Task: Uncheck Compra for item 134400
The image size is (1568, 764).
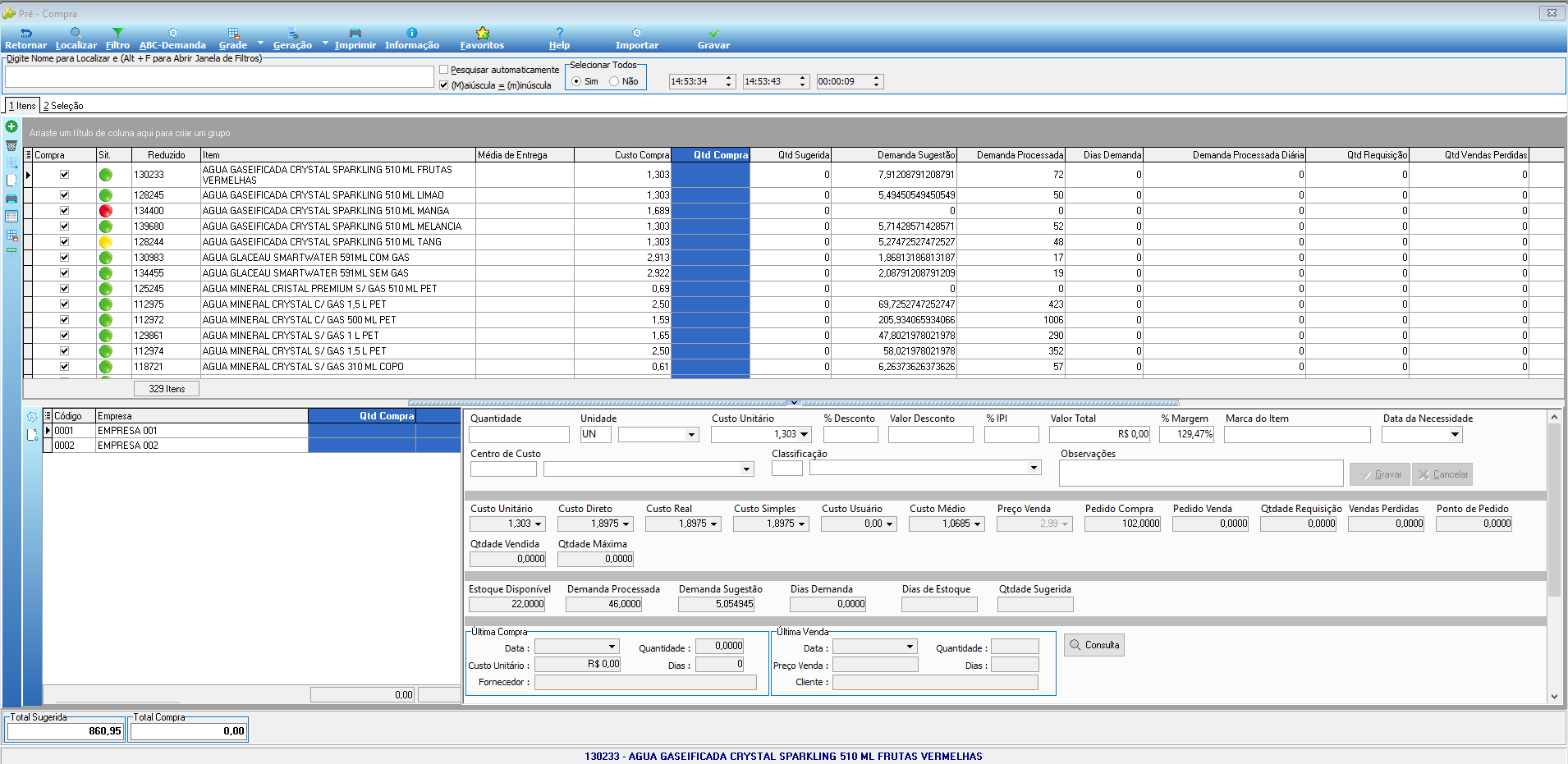Action: tap(64, 211)
